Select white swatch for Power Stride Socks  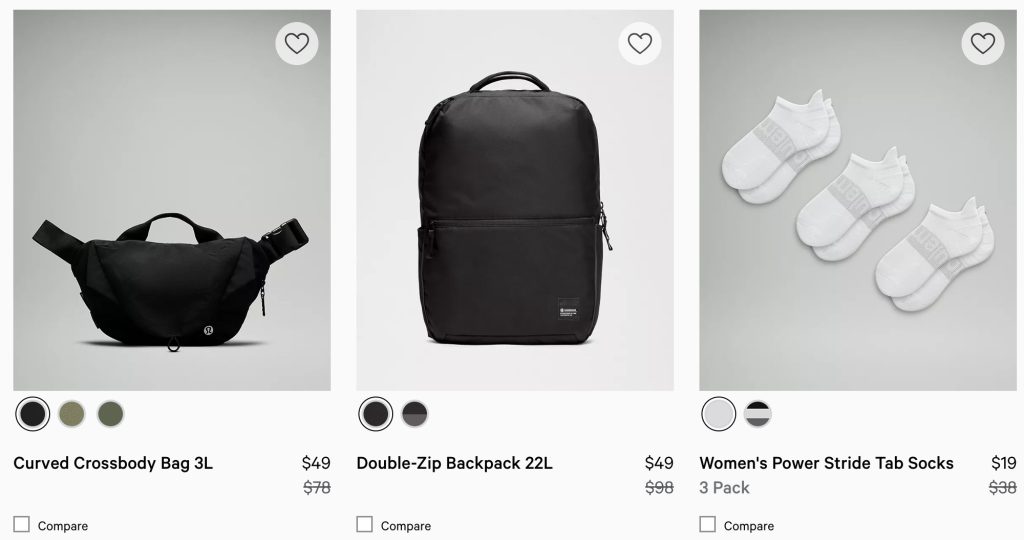pyautogui.click(x=719, y=413)
